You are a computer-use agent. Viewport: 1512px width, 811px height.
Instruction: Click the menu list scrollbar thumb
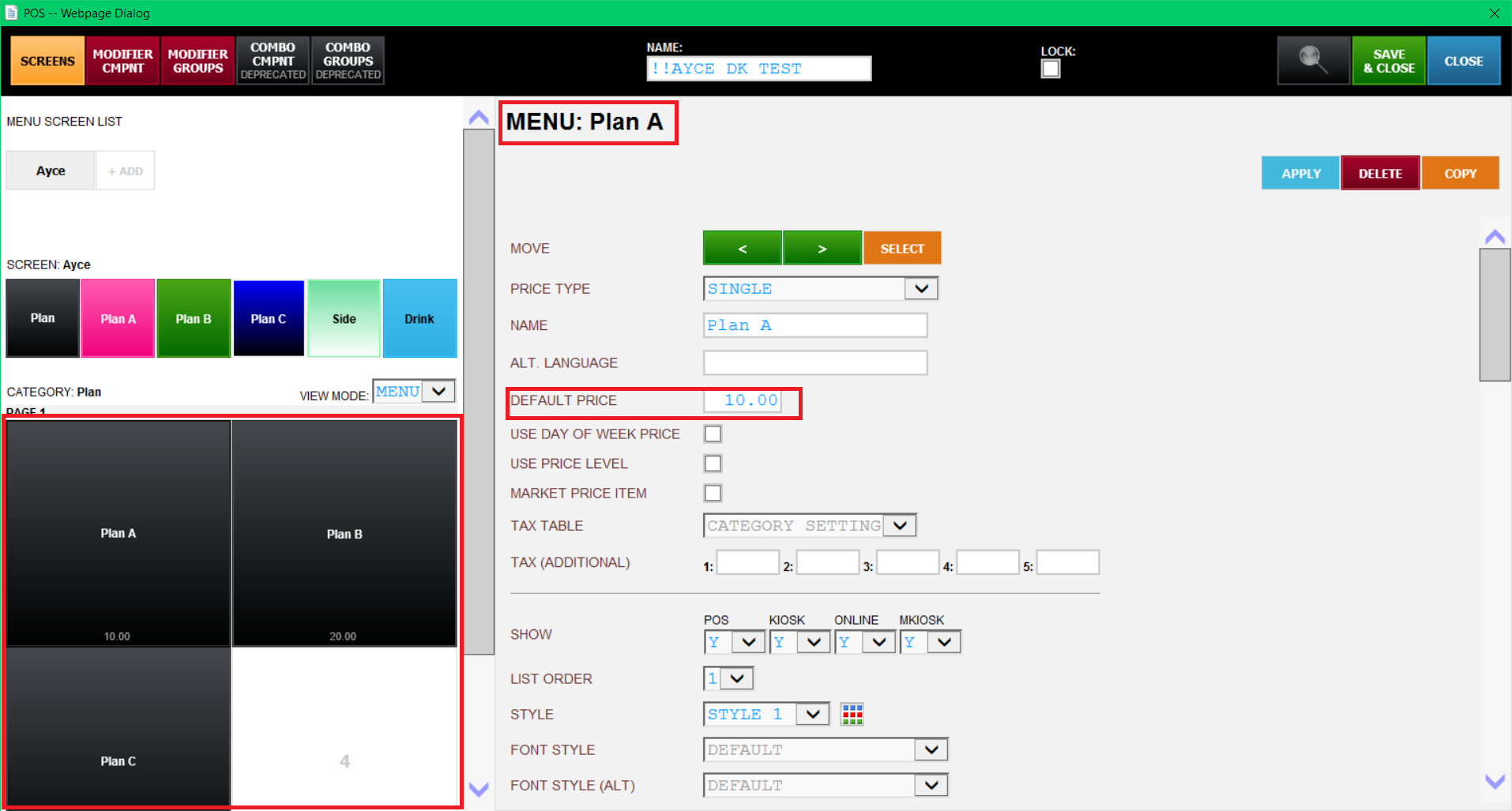[x=479, y=392]
